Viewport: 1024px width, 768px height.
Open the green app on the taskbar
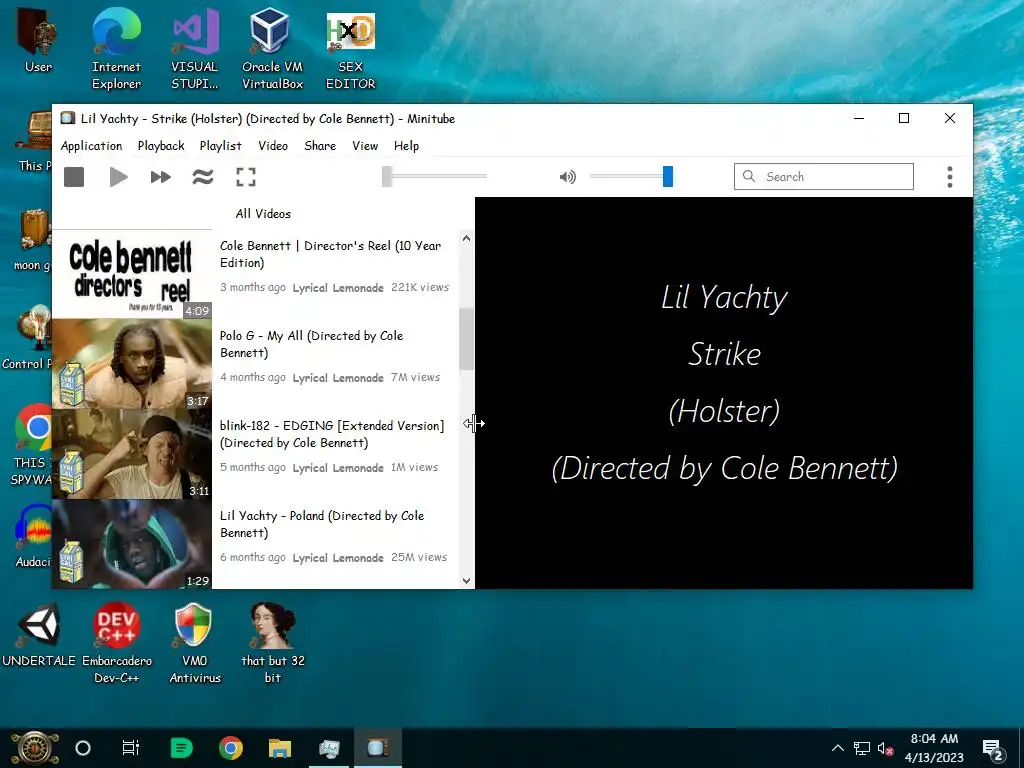coord(182,748)
